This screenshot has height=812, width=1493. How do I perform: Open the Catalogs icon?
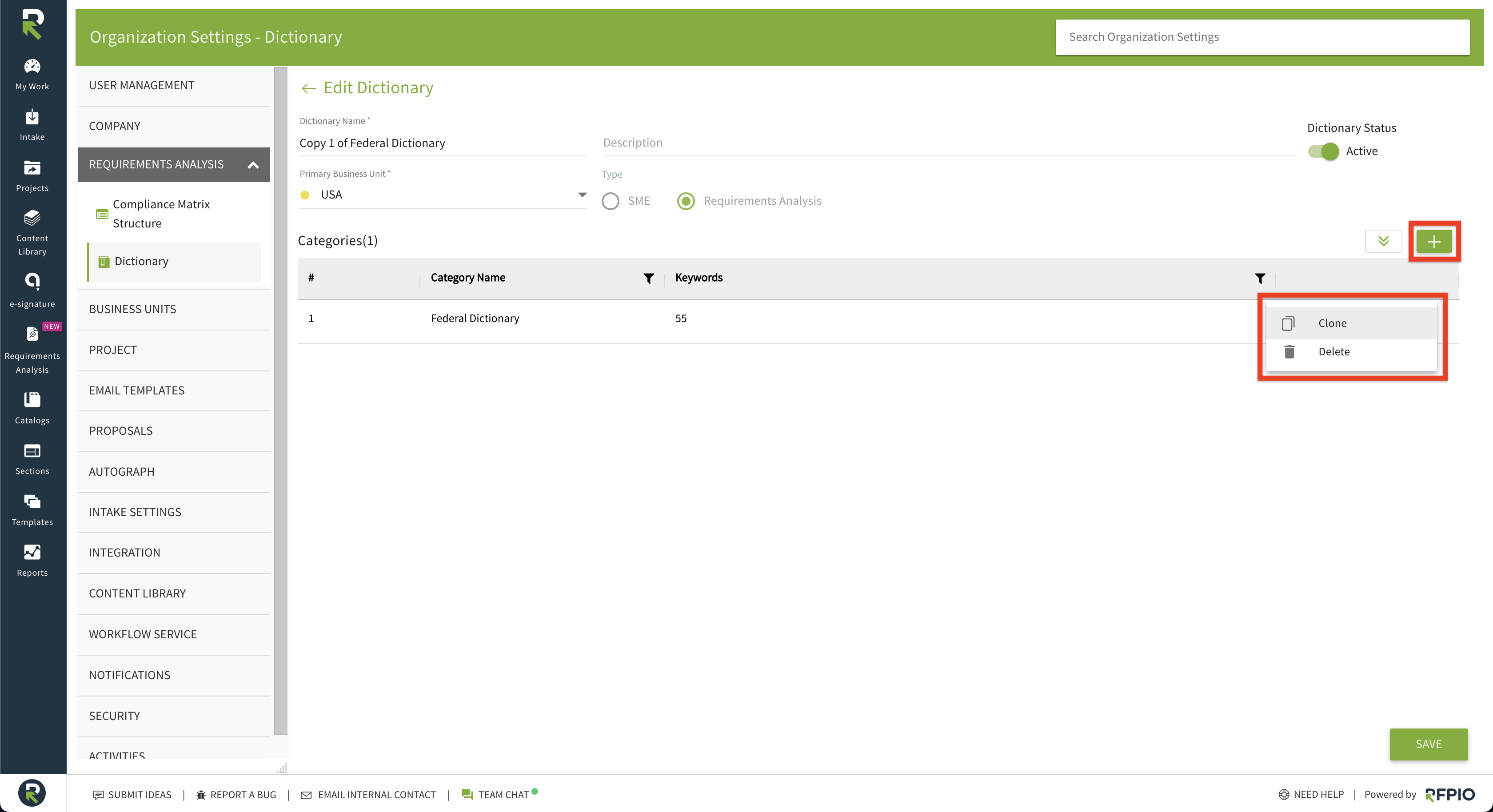(x=32, y=399)
